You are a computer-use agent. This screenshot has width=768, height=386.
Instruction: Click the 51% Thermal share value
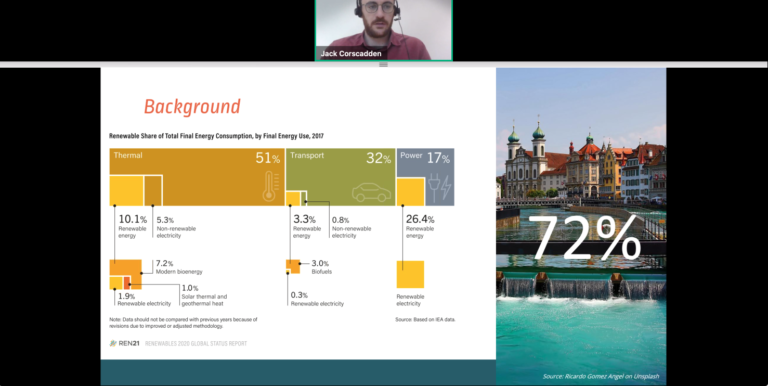pos(267,158)
